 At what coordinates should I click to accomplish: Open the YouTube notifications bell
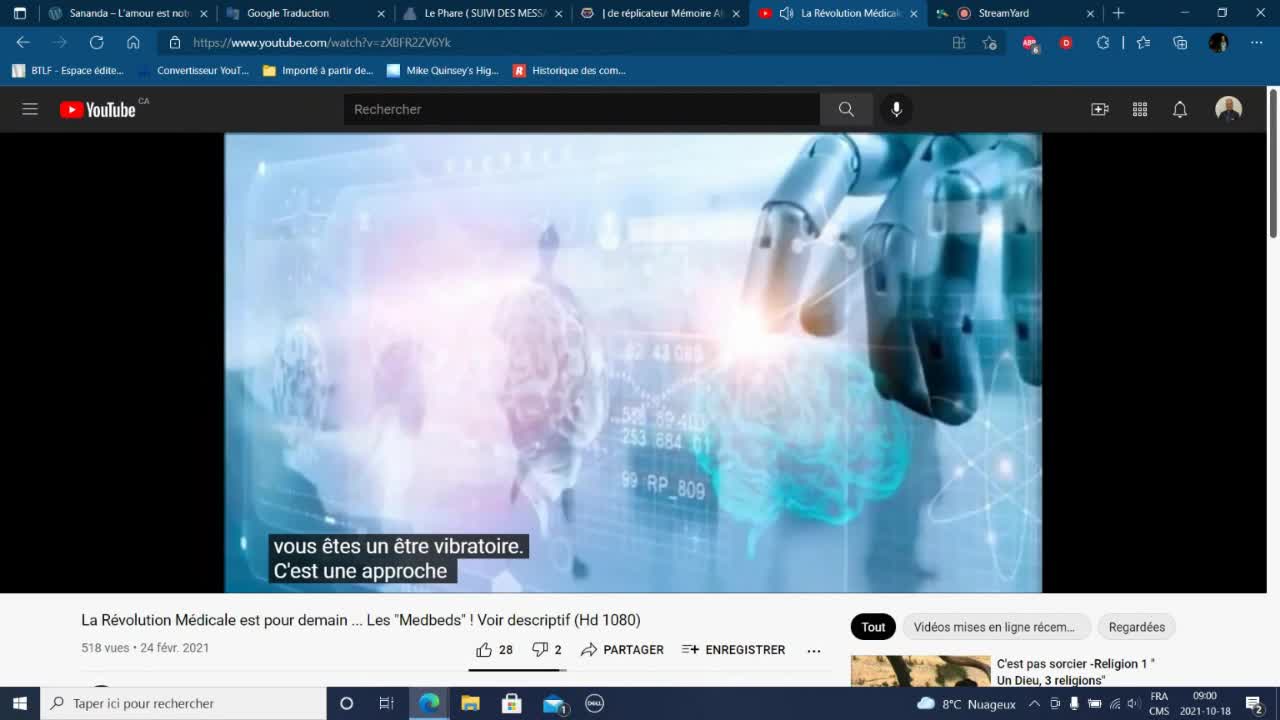[x=1180, y=109]
